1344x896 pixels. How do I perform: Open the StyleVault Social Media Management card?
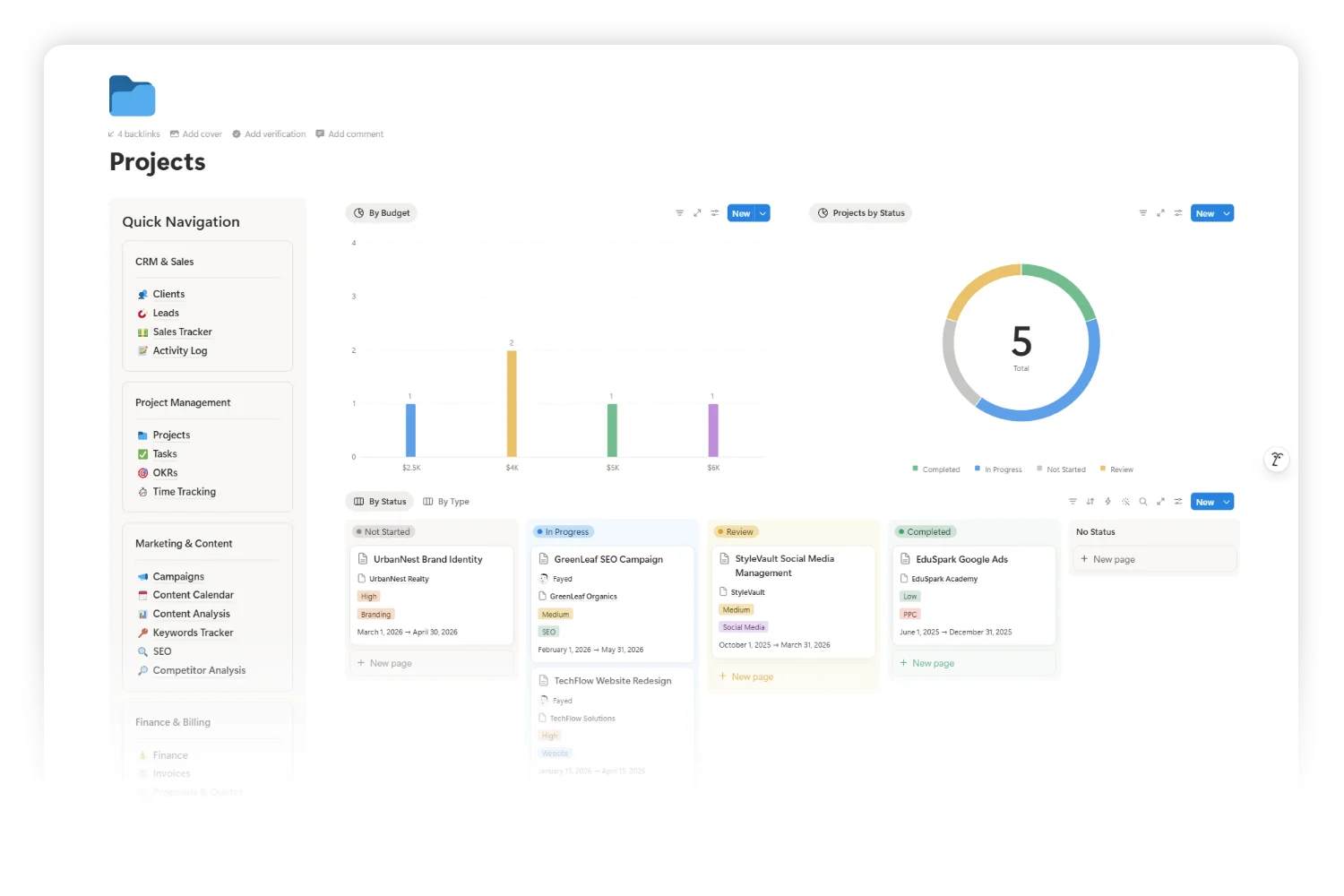coord(793,601)
